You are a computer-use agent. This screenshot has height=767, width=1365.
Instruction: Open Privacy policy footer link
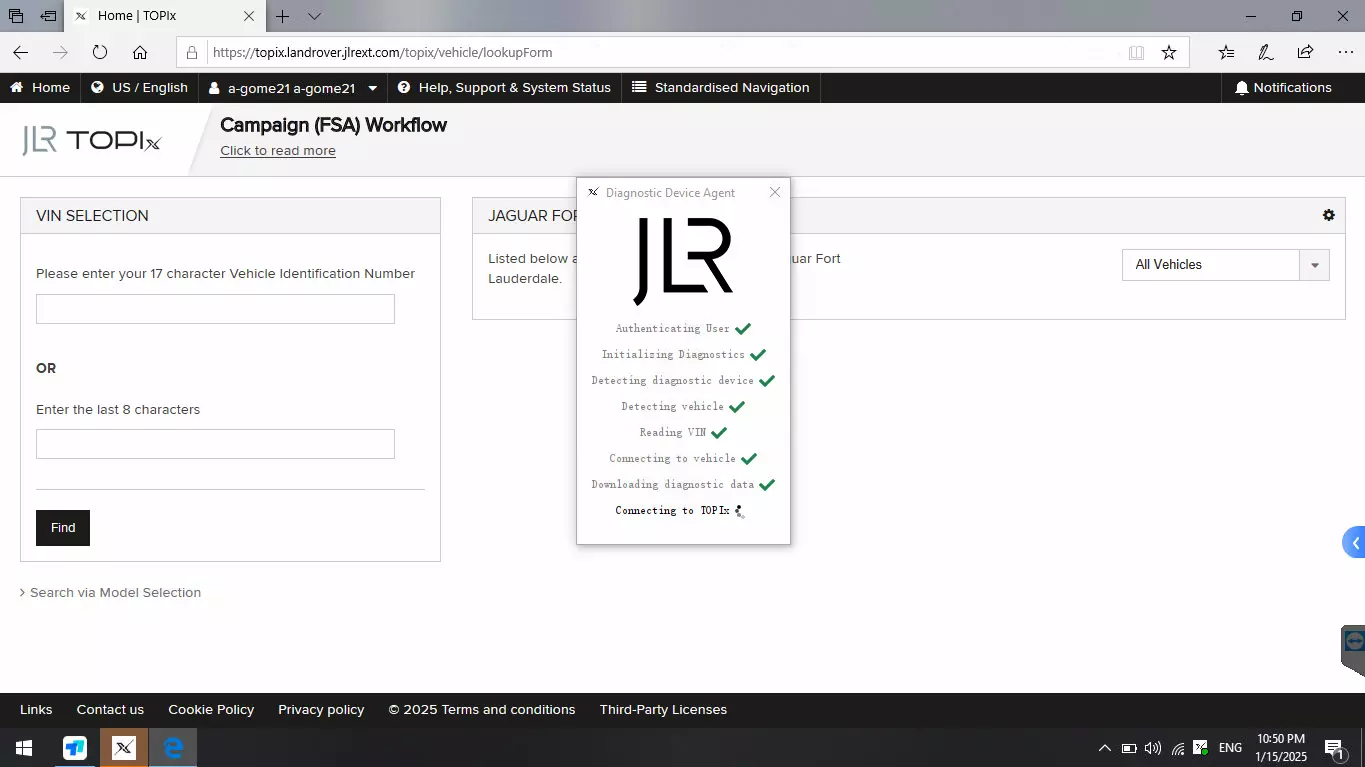(x=321, y=710)
